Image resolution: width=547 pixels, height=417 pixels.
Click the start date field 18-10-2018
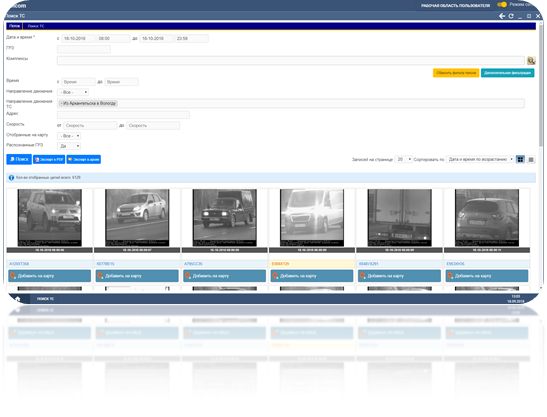(x=78, y=38)
